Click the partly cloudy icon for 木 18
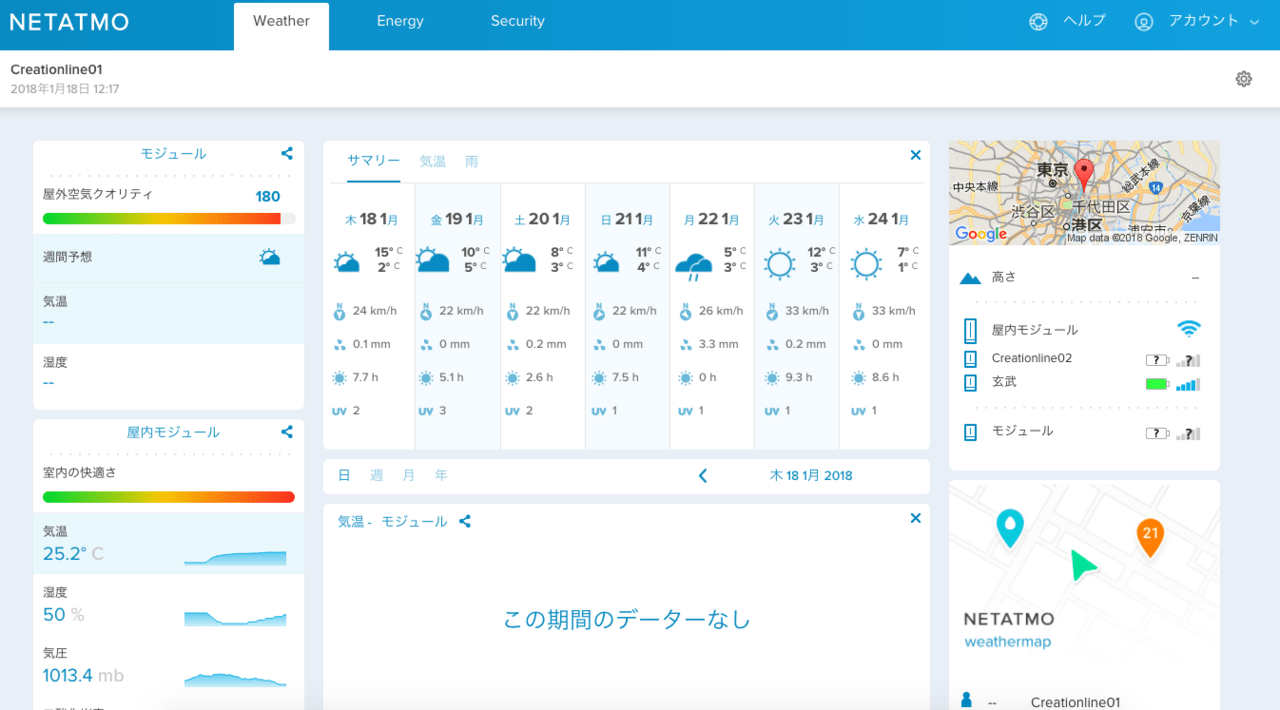Screen dimensions: 1280x710 coord(347,263)
